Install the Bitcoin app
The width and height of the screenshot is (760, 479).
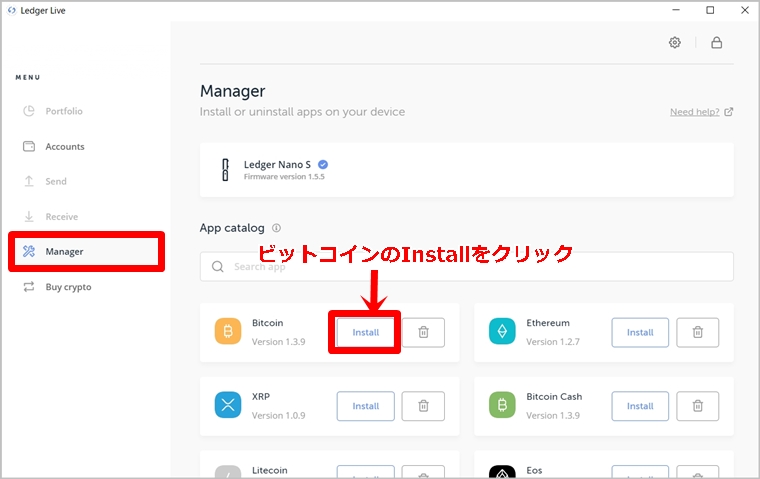coord(365,333)
